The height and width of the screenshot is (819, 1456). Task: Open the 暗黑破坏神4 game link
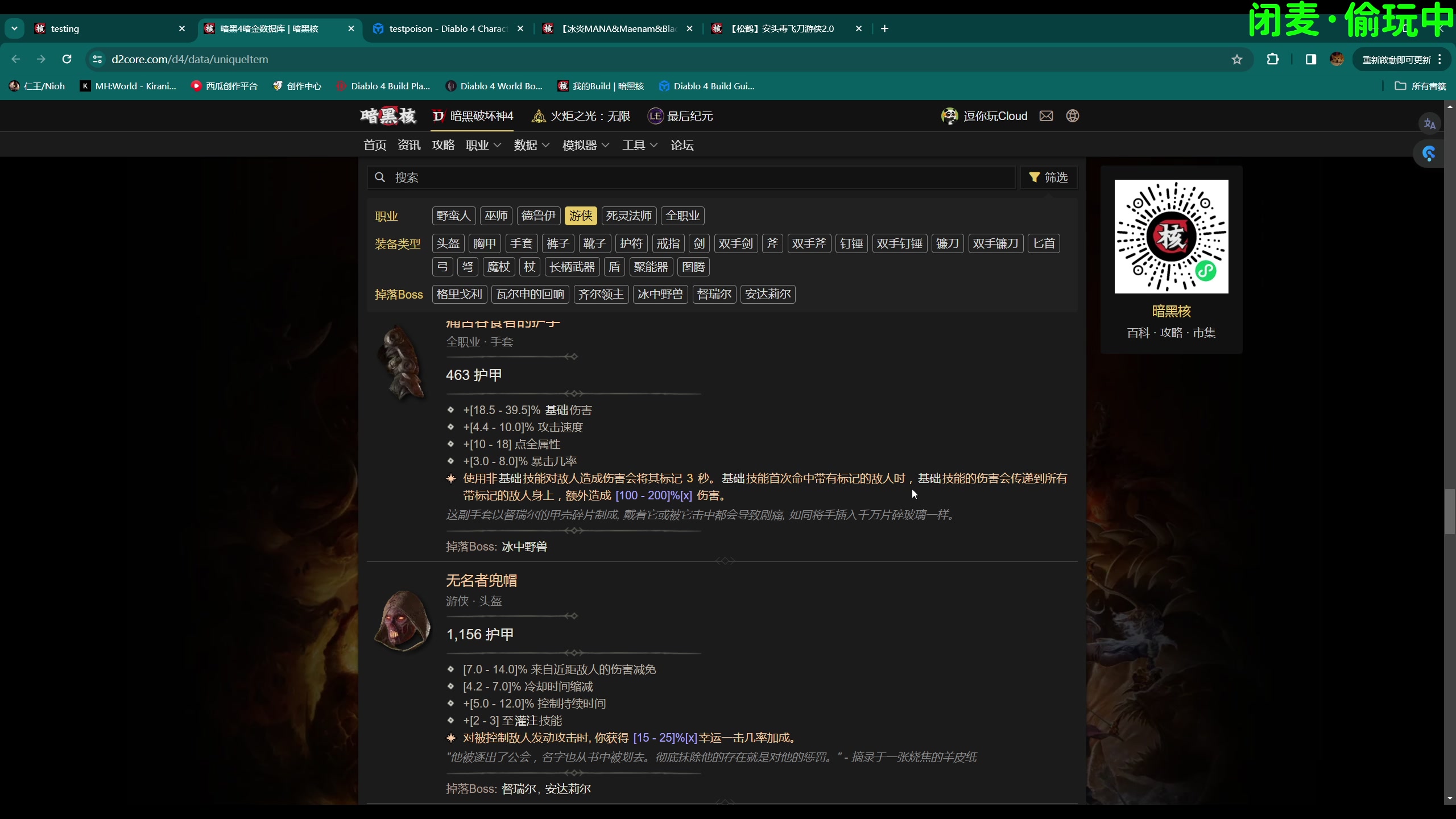pos(473,116)
